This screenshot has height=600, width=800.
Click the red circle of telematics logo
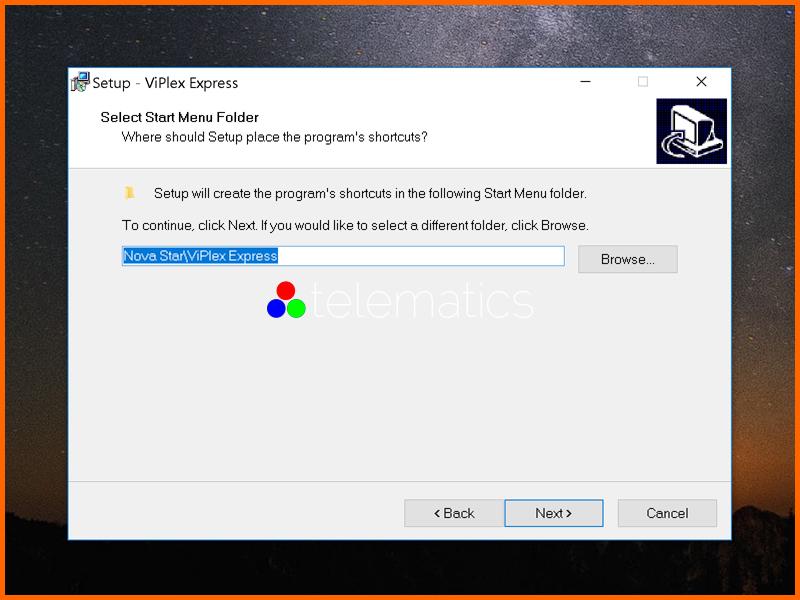286,290
